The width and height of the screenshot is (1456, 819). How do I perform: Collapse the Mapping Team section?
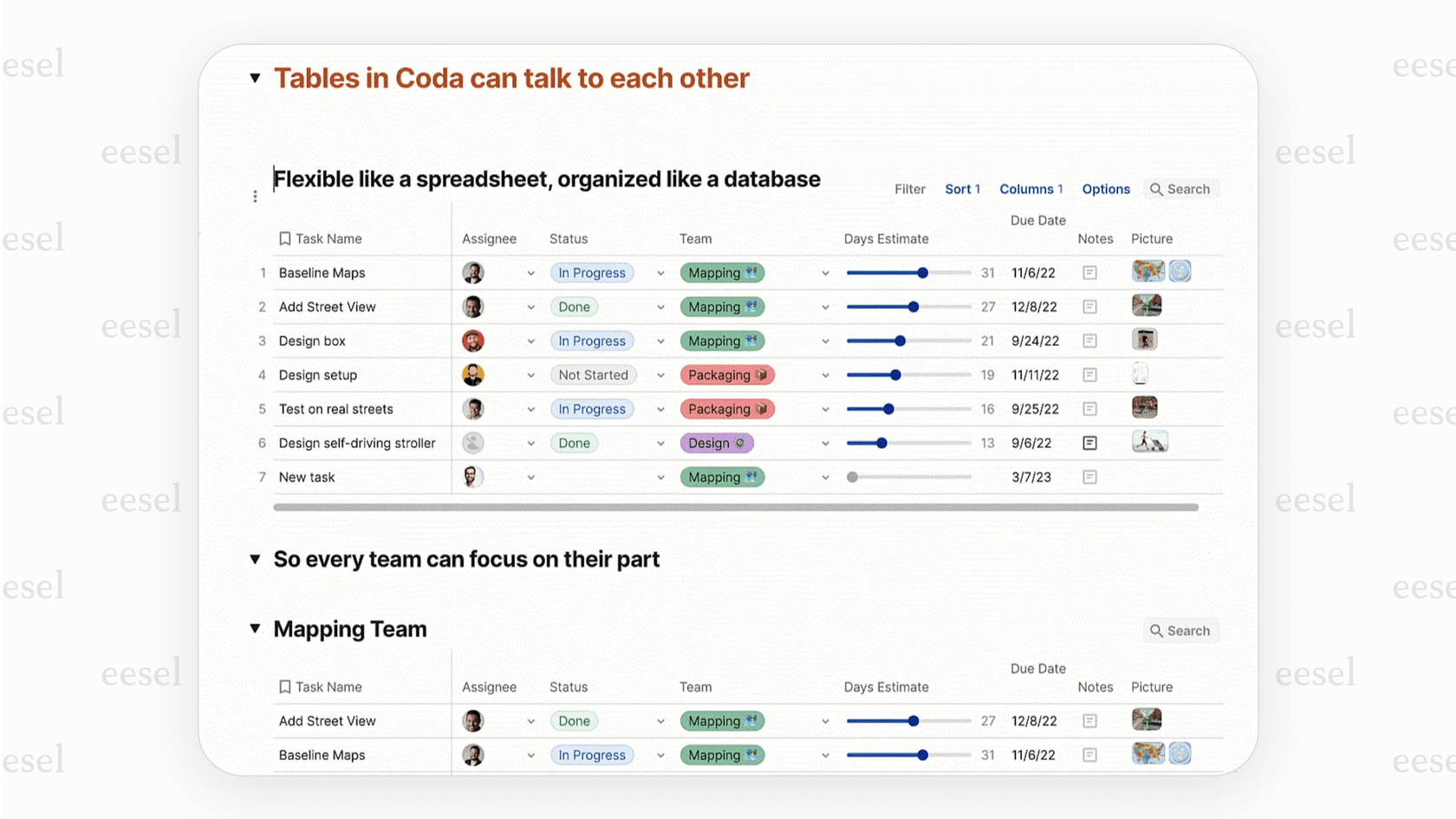tap(255, 629)
